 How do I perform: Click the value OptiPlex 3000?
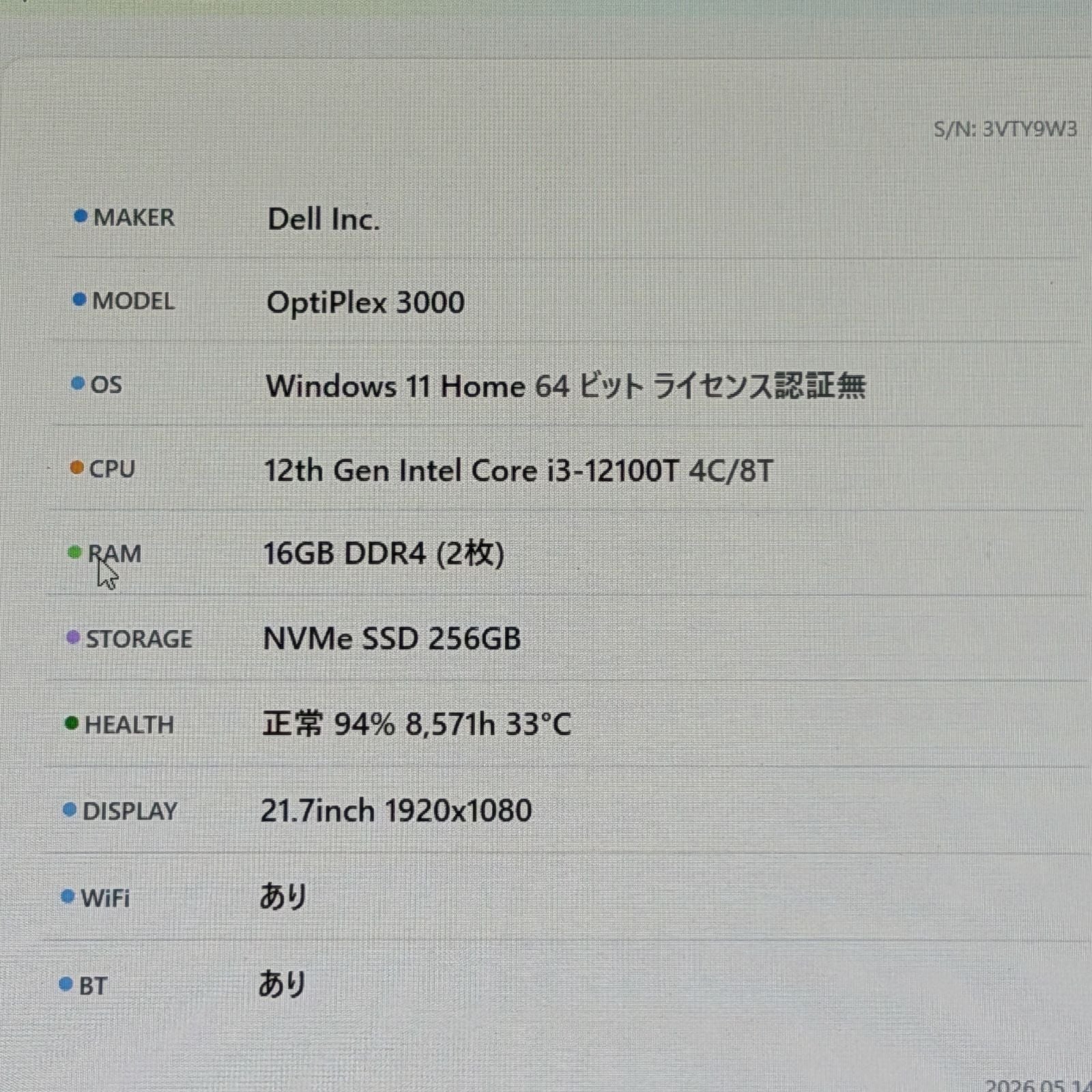(x=366, y=303)
